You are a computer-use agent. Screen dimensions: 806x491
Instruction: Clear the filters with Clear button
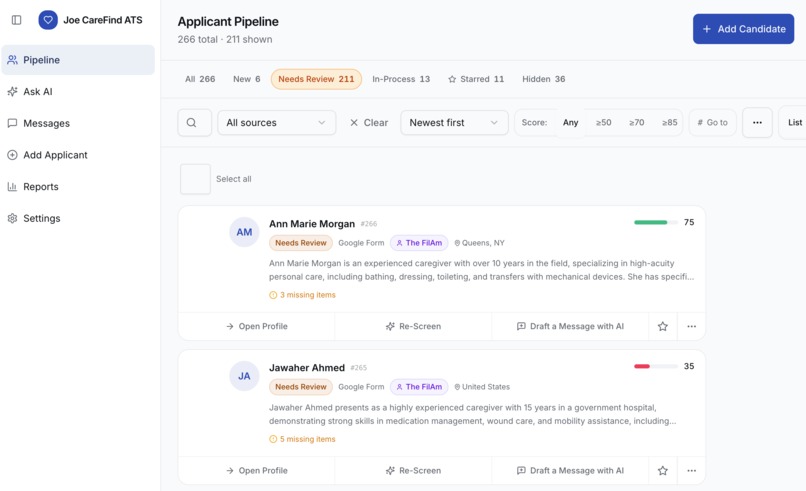pyautogui.click(x=369, y=123)
